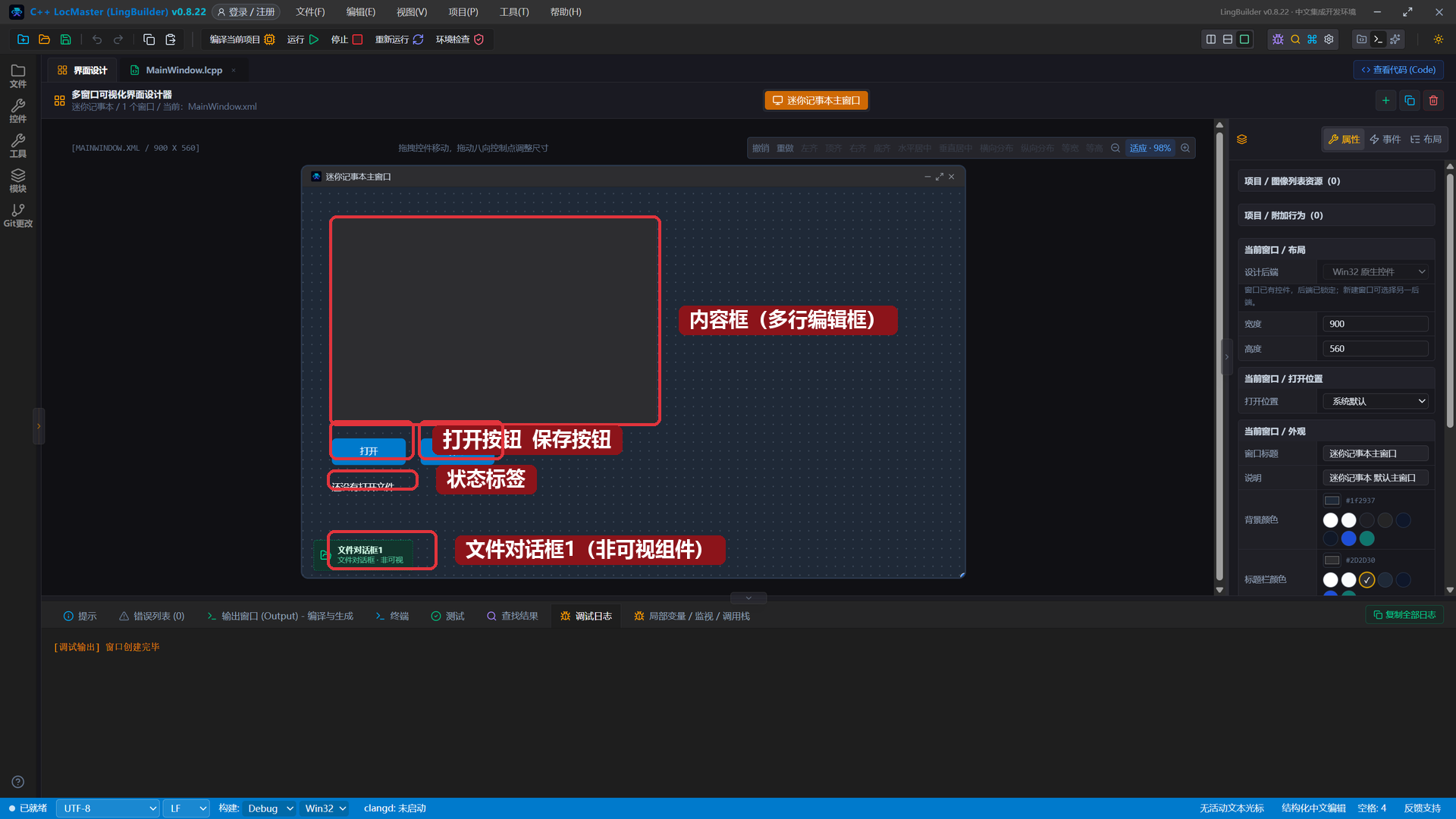
Task: Toggle the terminal panel button
Action: [x=1379, y=39]
